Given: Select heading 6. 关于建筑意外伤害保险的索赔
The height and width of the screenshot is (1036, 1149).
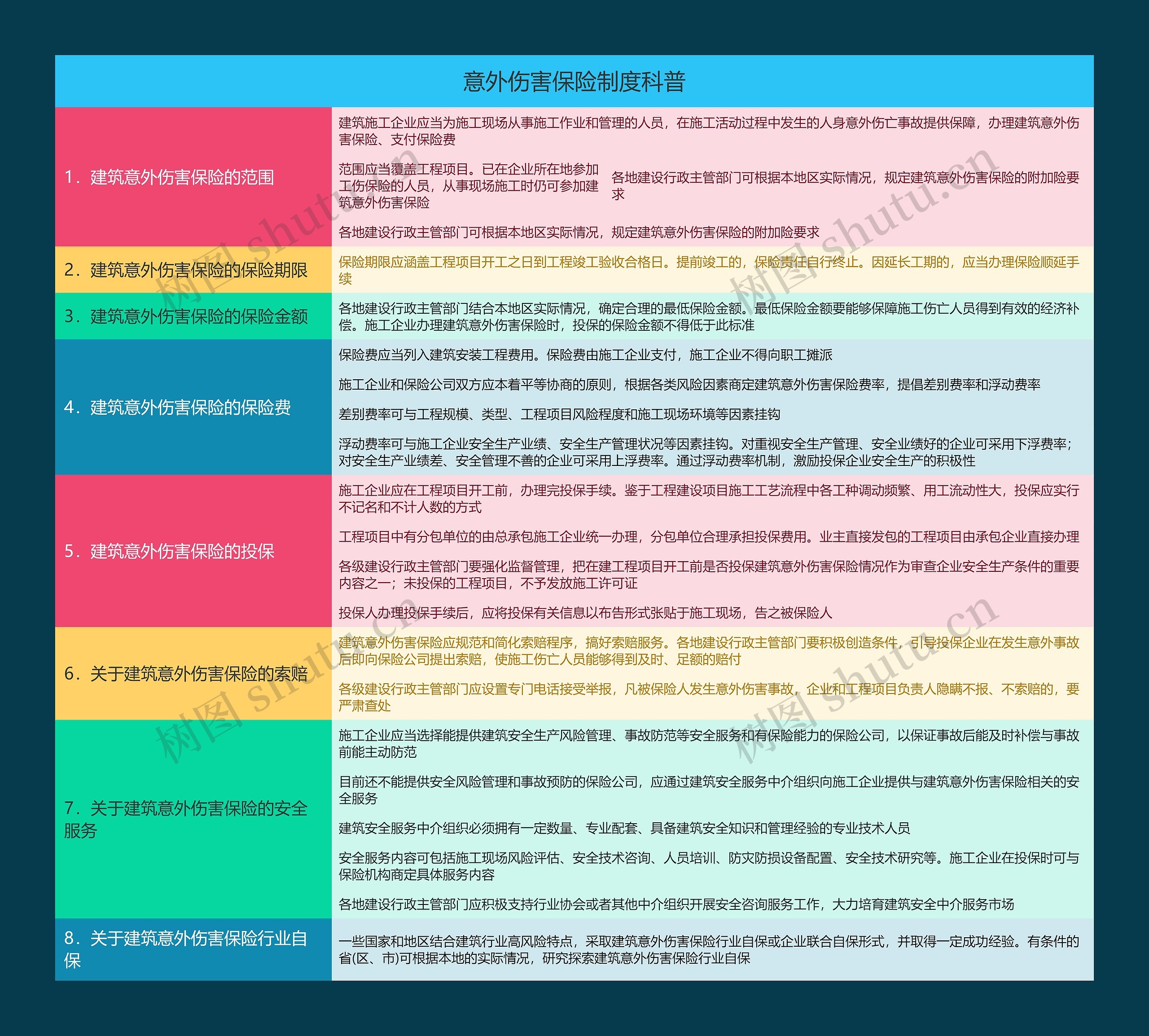Looking at the screenshot, I should (185, 673).
